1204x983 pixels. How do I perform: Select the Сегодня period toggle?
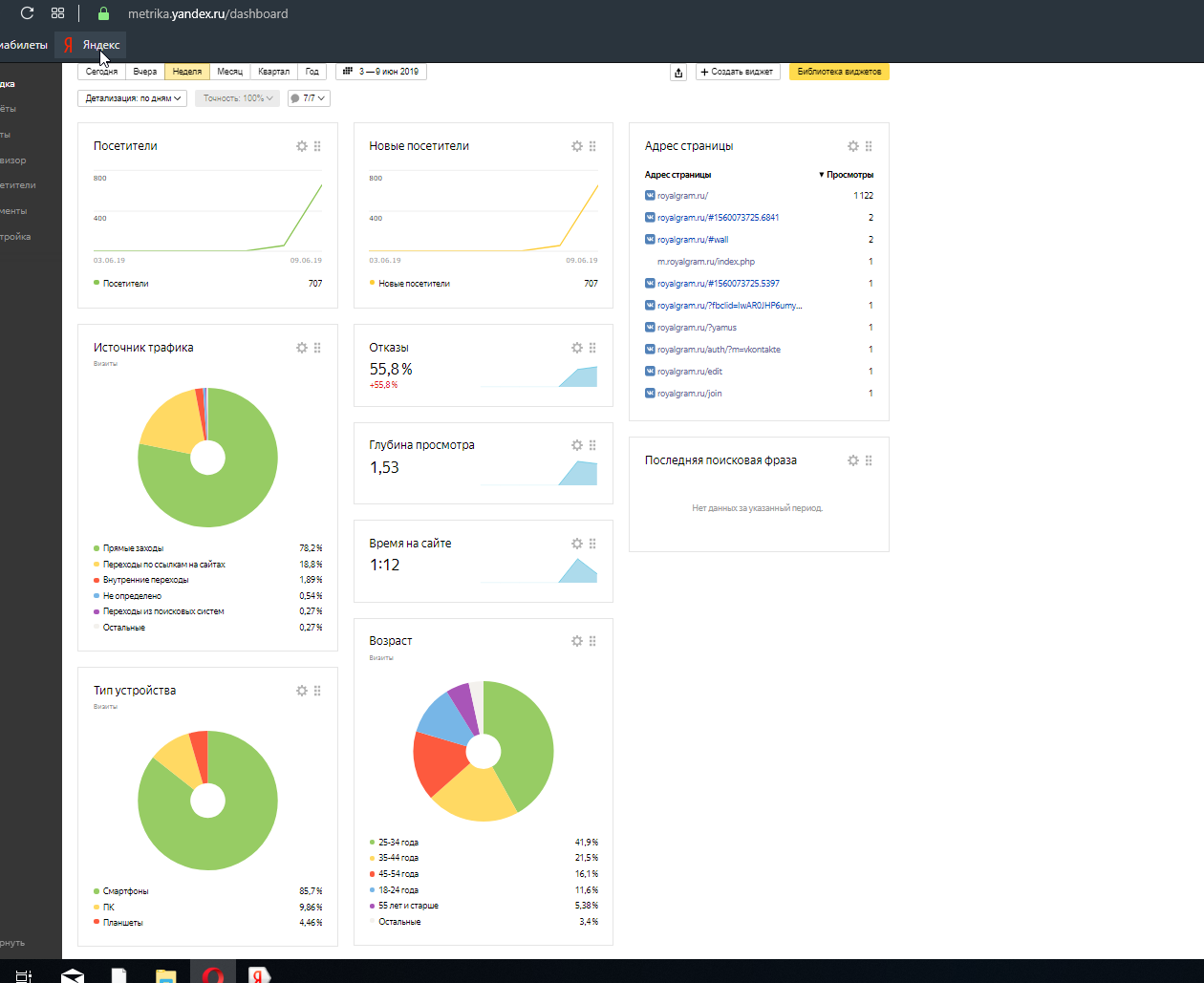click(x=102, y=72)
